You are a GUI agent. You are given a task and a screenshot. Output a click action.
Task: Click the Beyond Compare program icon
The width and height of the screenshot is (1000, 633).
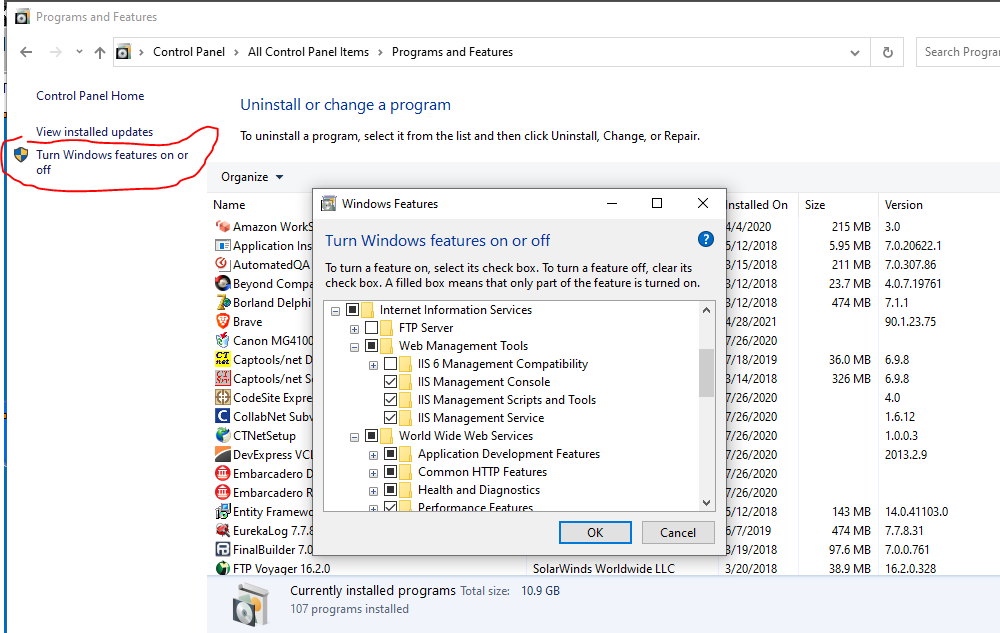pyautogui.click(x=223, y=283)
